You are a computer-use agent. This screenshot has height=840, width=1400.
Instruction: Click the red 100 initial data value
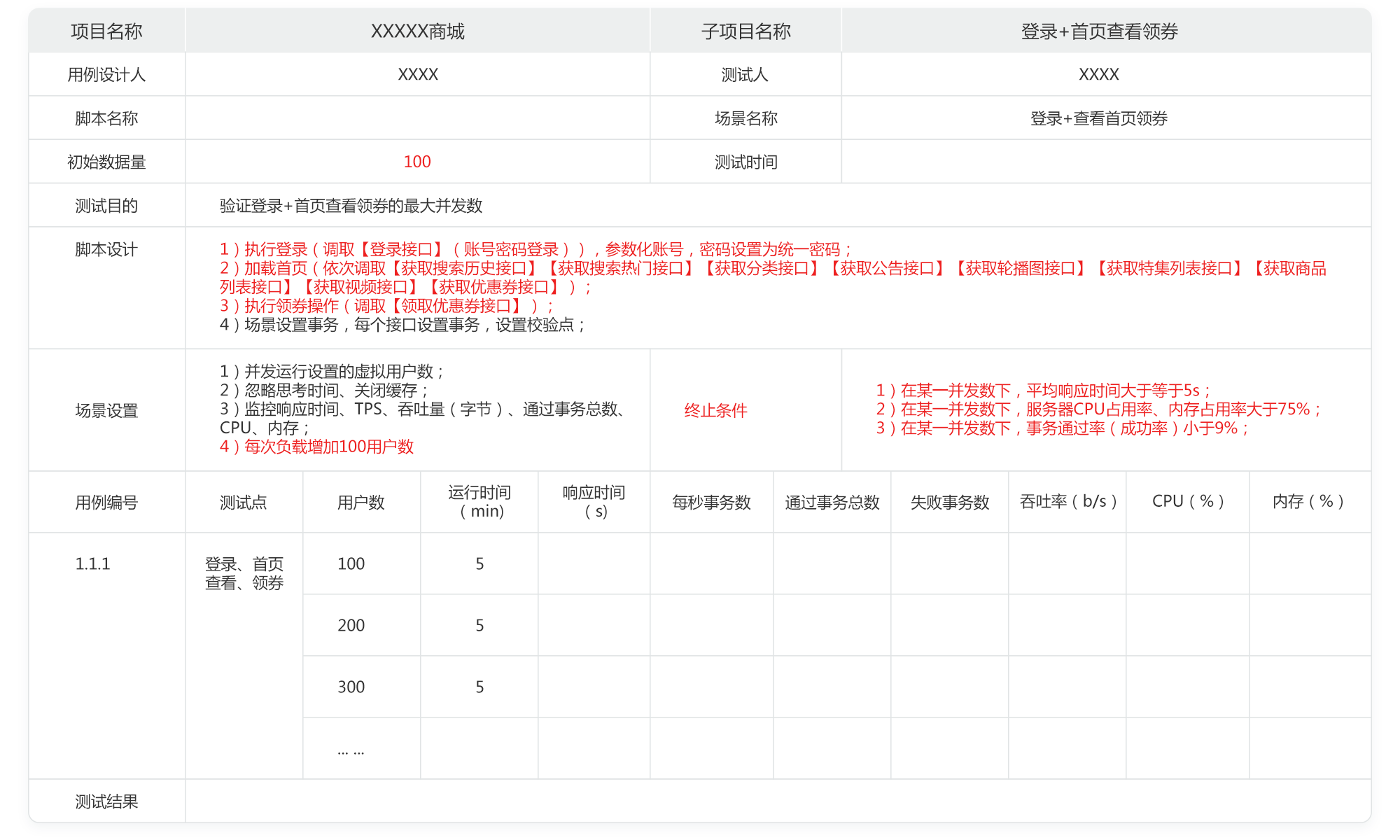pyautogui.click(x=417, y=162)
